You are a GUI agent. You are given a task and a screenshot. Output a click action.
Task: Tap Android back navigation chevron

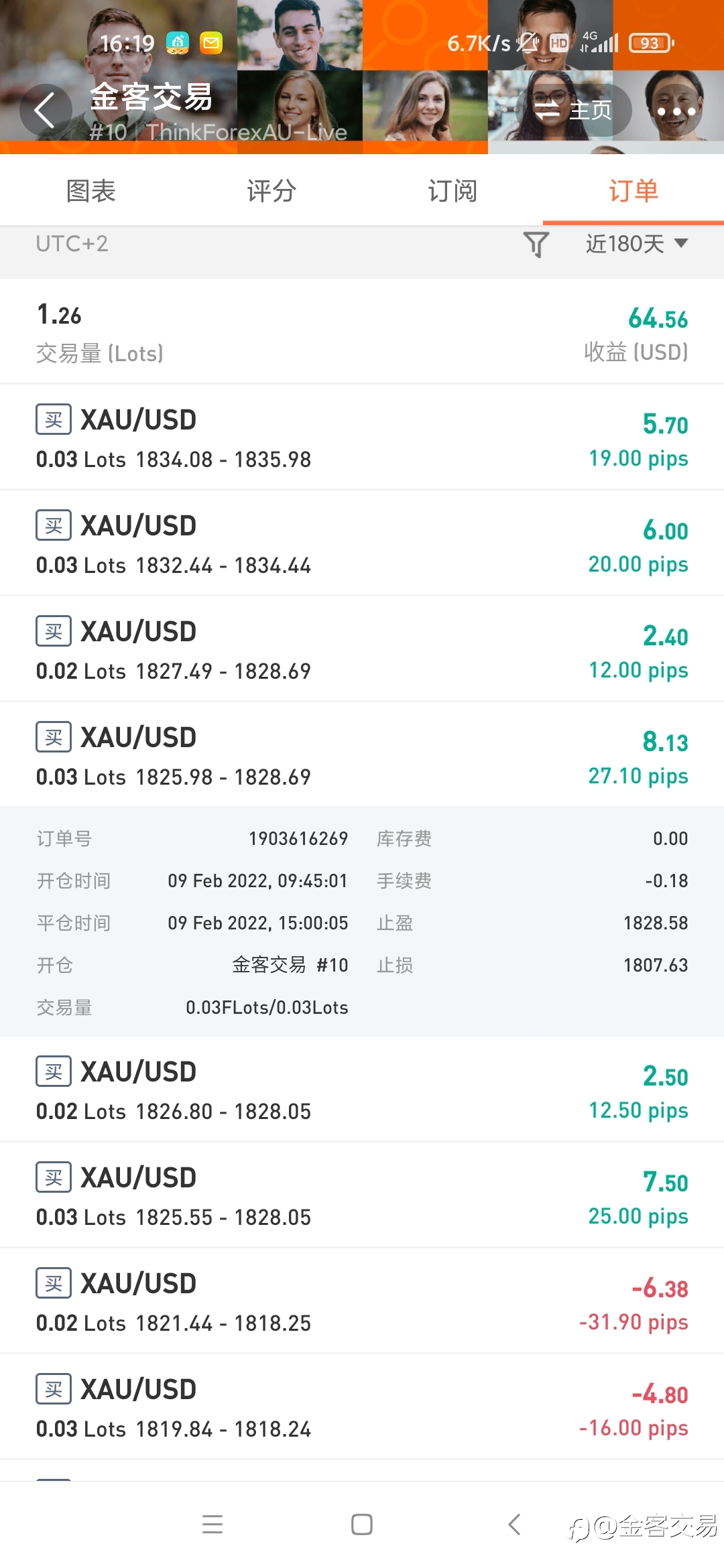(x=514, y=1524)
